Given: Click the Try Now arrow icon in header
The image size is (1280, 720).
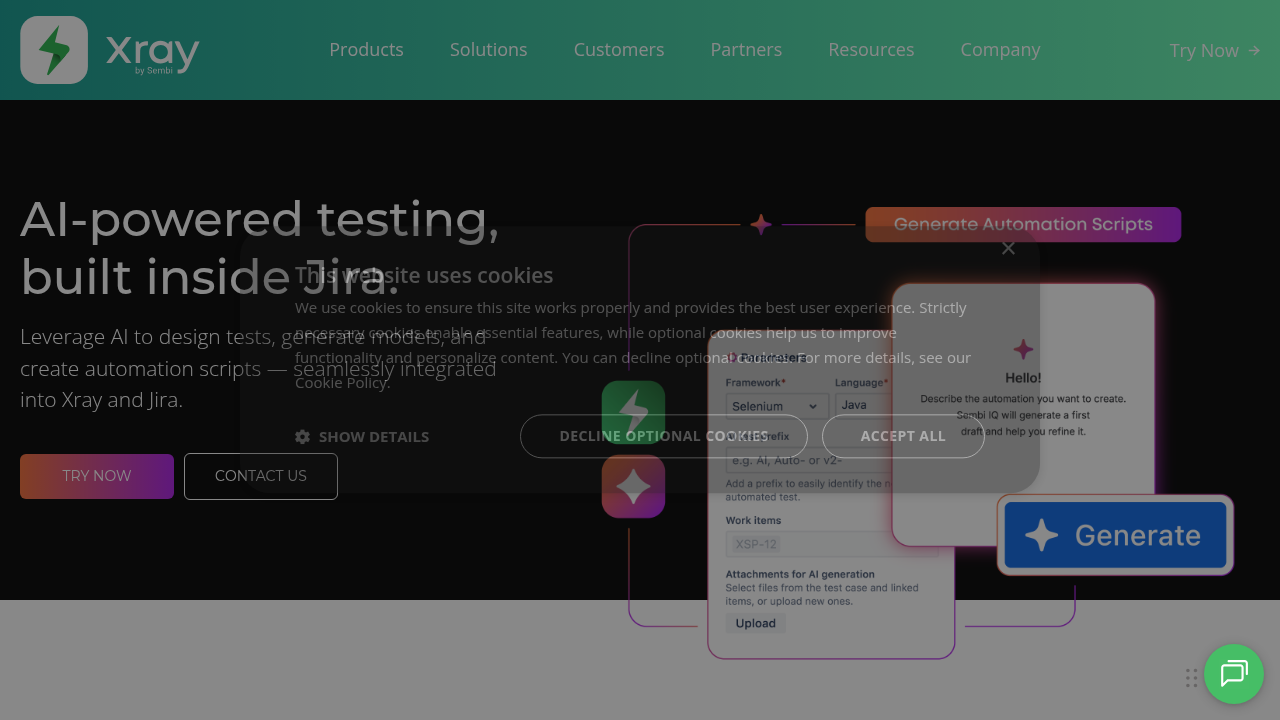Looking at the screenshot, I should pos(1254,50).
